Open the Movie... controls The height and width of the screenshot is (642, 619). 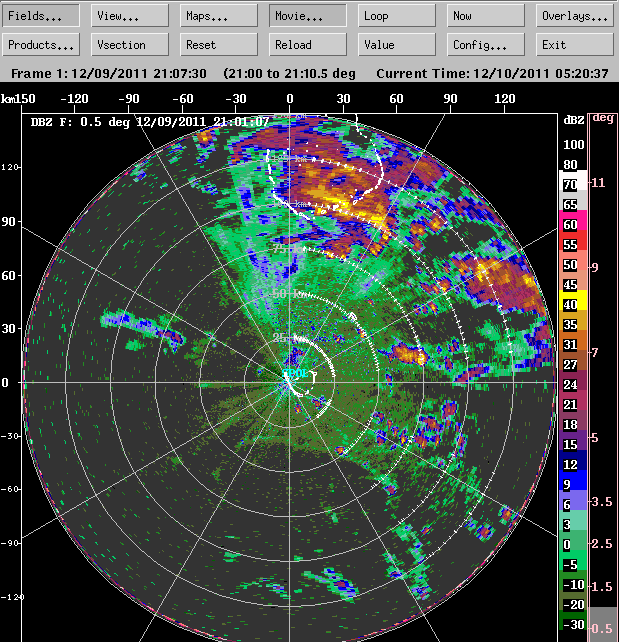point(308,16)
